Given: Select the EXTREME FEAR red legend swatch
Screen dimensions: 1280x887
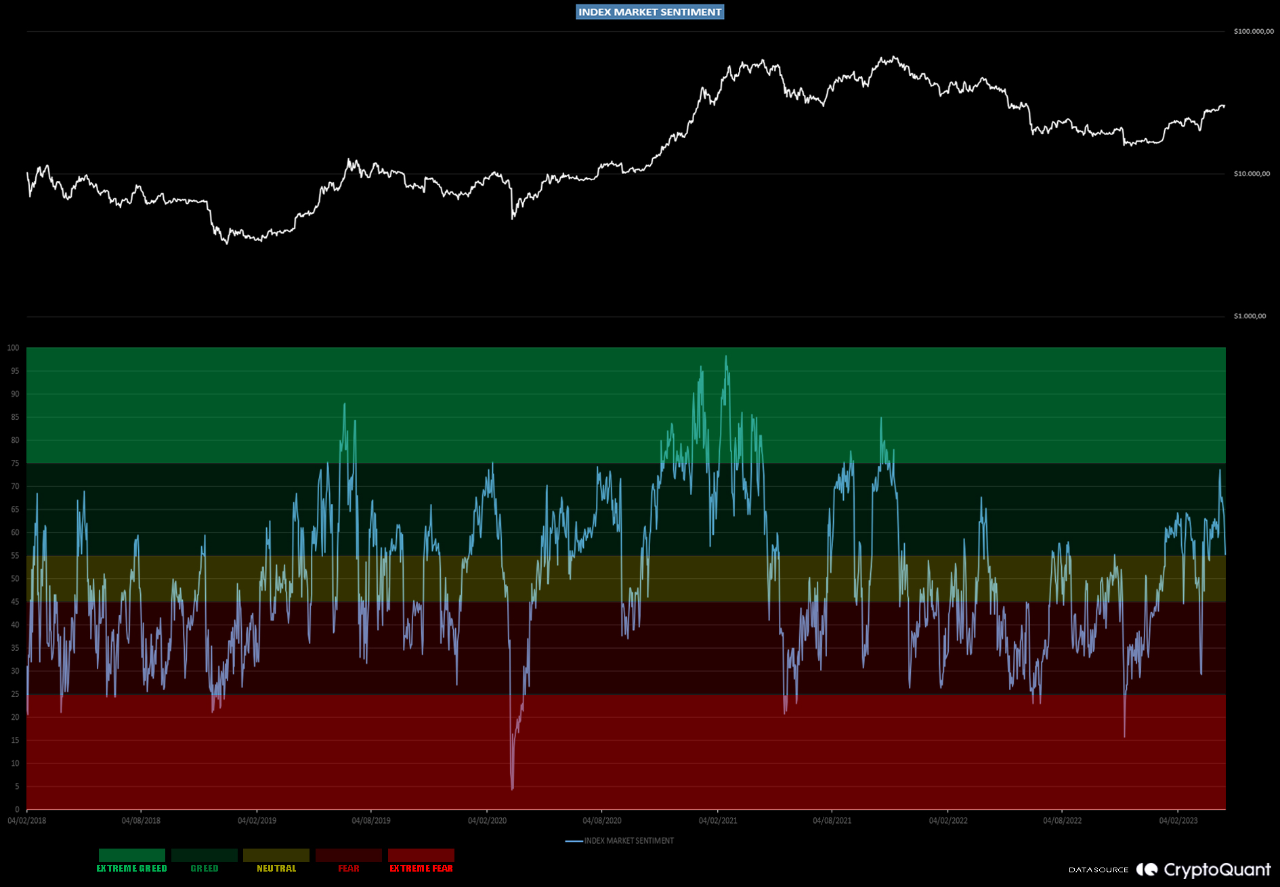Looking at the screenshot, I should (421, 855).
